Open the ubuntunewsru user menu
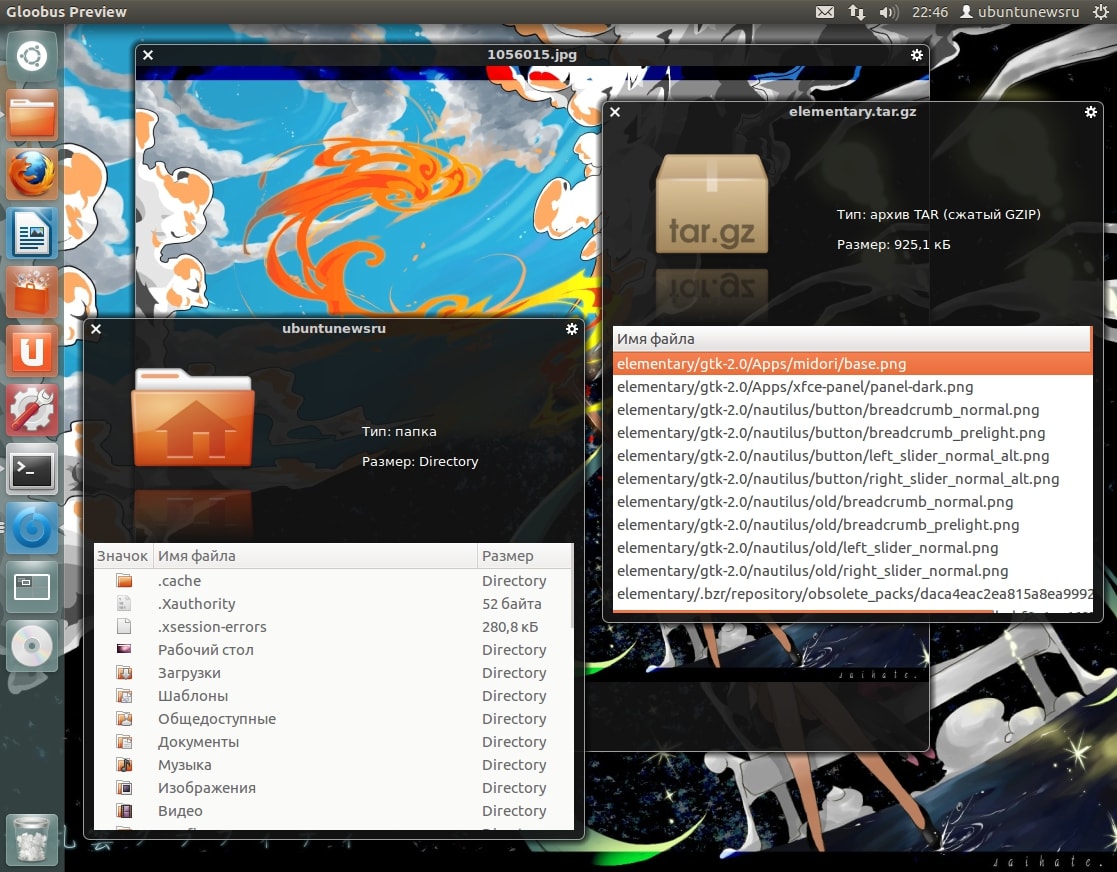 point(1020,12)
